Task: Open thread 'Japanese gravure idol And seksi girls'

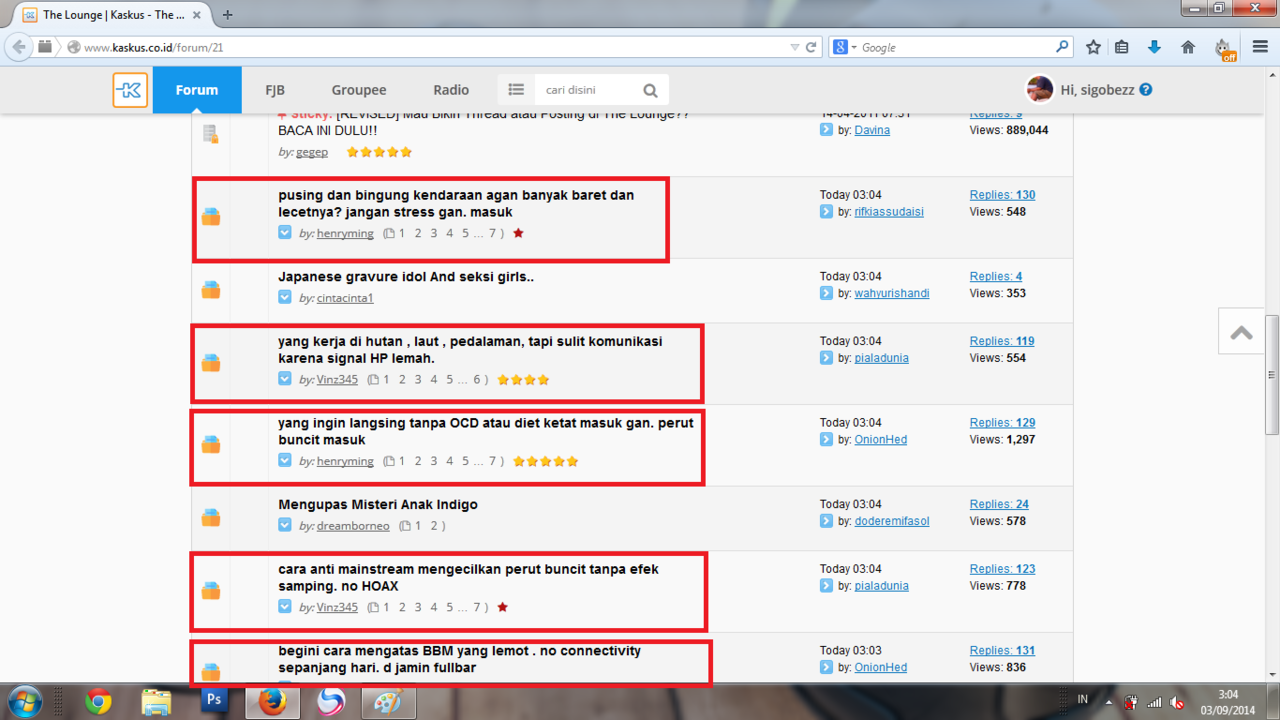Action: (406, 277)
